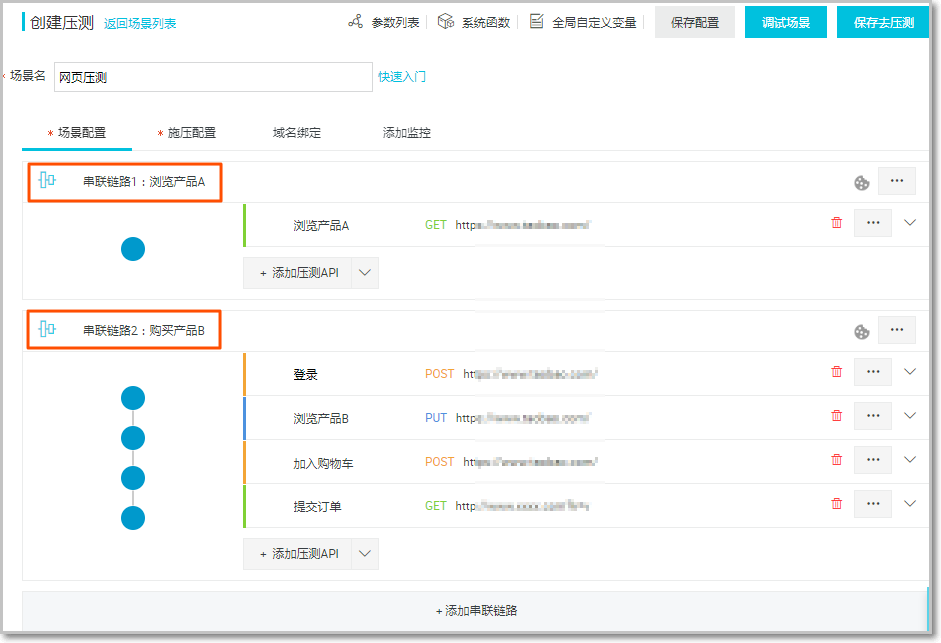This screenshot has width=941, height=643.
Task: Open the 系统函数 text label
Action: (486, 23)
